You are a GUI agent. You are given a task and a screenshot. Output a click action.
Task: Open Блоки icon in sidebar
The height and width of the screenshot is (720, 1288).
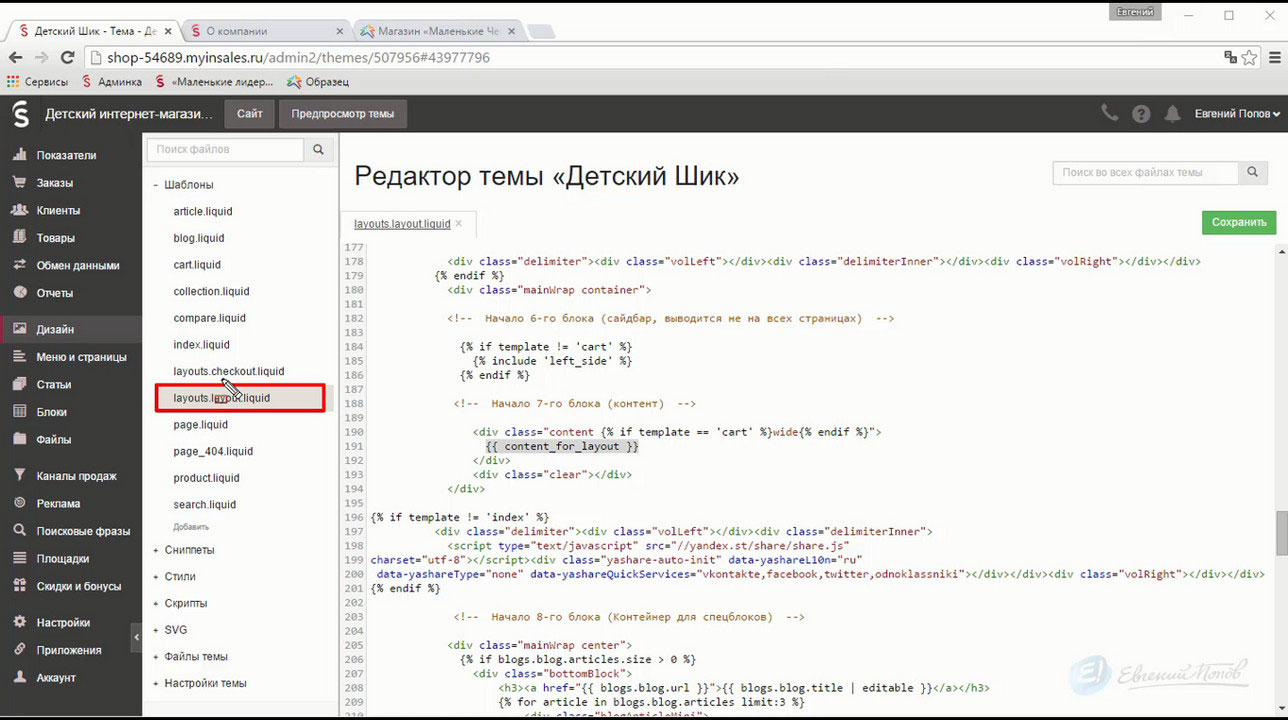(18, 411)
